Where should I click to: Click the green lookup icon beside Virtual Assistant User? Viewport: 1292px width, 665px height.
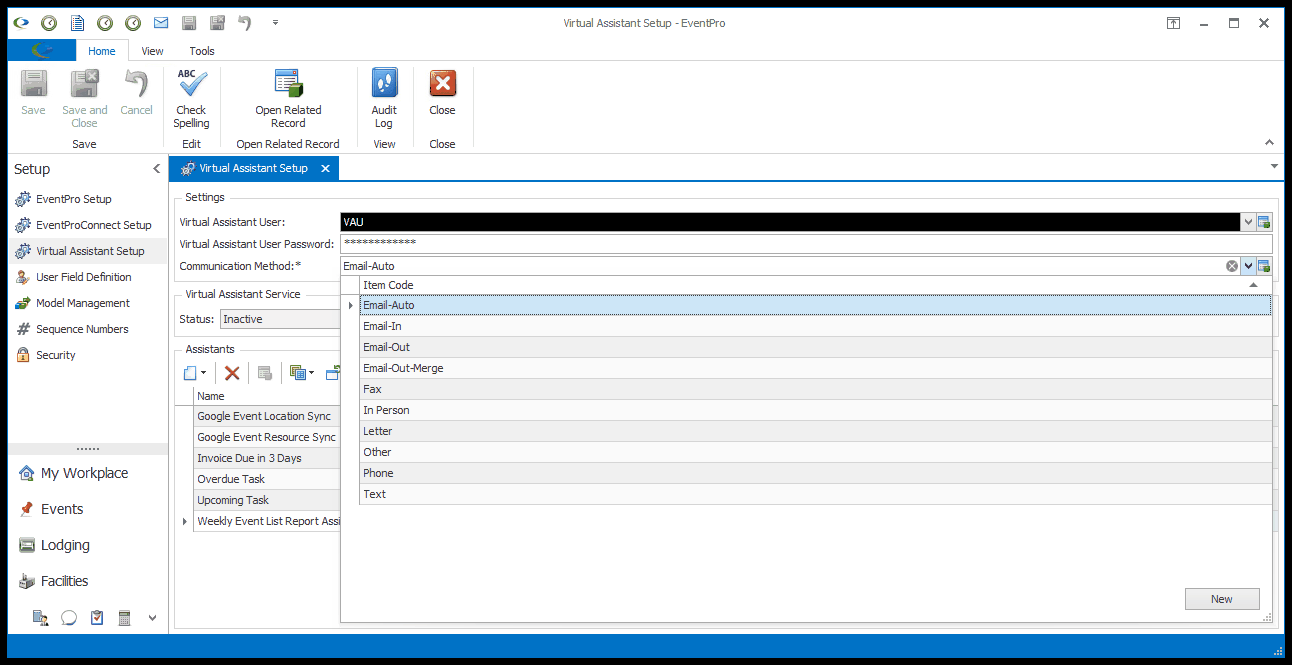coord(1264,222)
